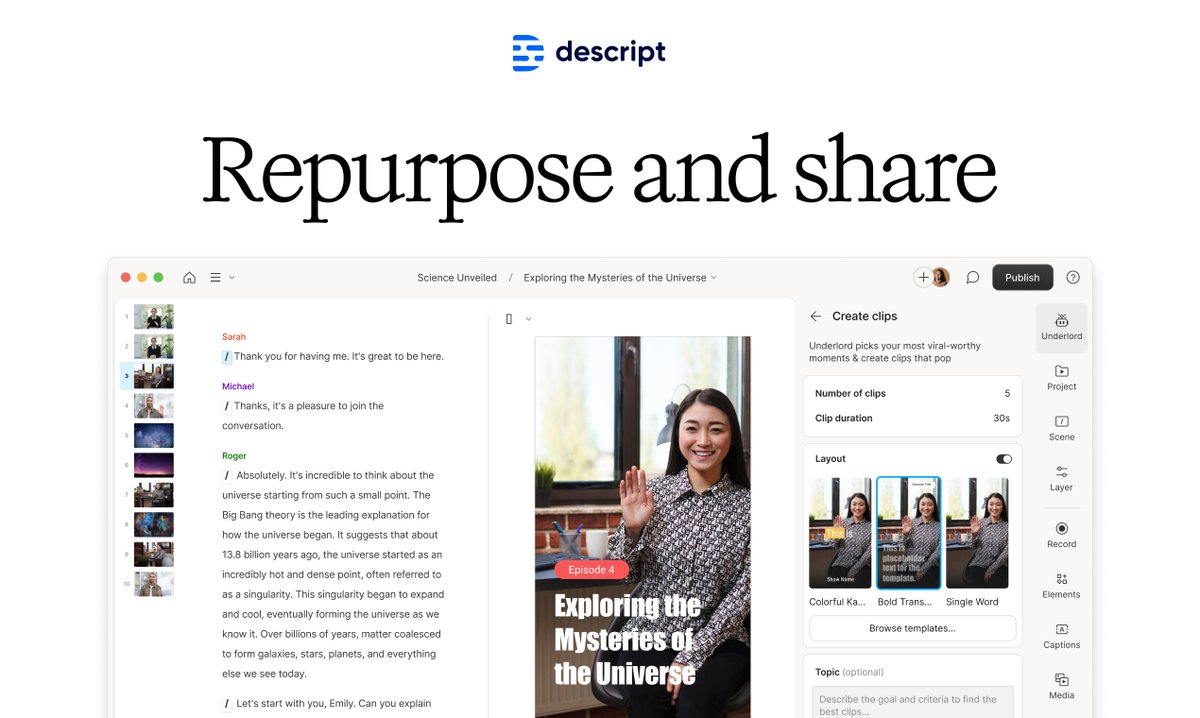Screen dimensions: 1200x718
Task: Select scene thumbnail 2
Action: pyautogui.click(x=154, y=346)
